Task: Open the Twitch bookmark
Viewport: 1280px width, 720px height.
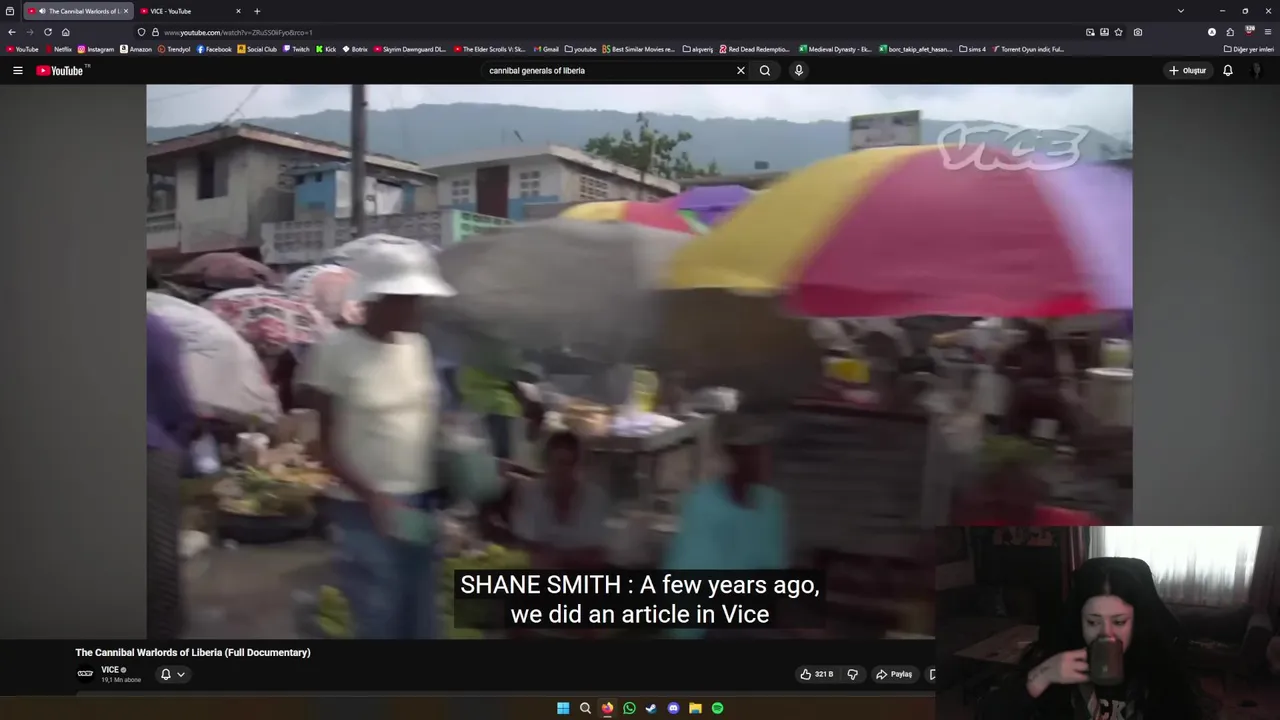Action: tap(296, 49)
